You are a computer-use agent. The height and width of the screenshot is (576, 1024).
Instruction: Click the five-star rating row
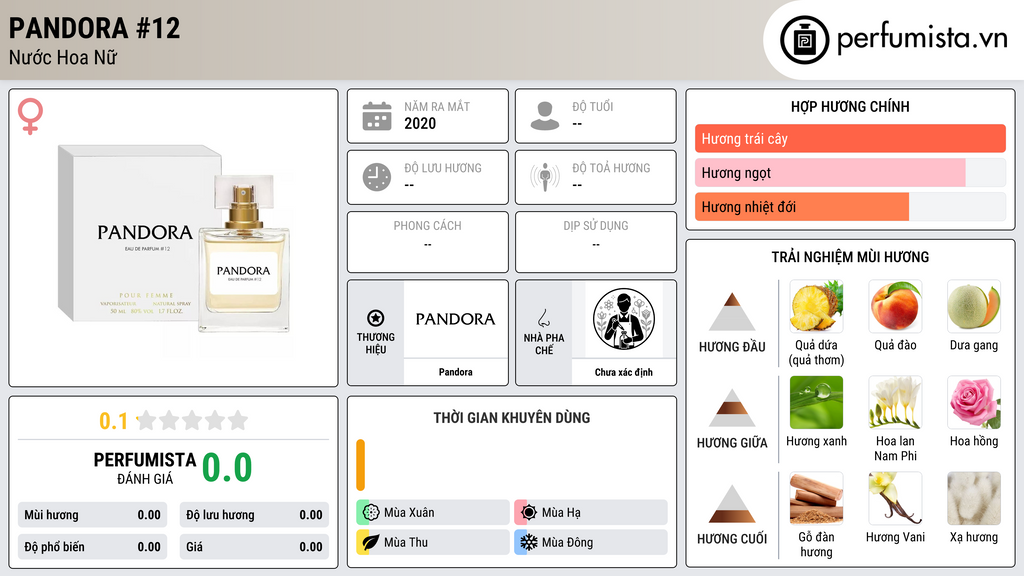pos(192,420)
